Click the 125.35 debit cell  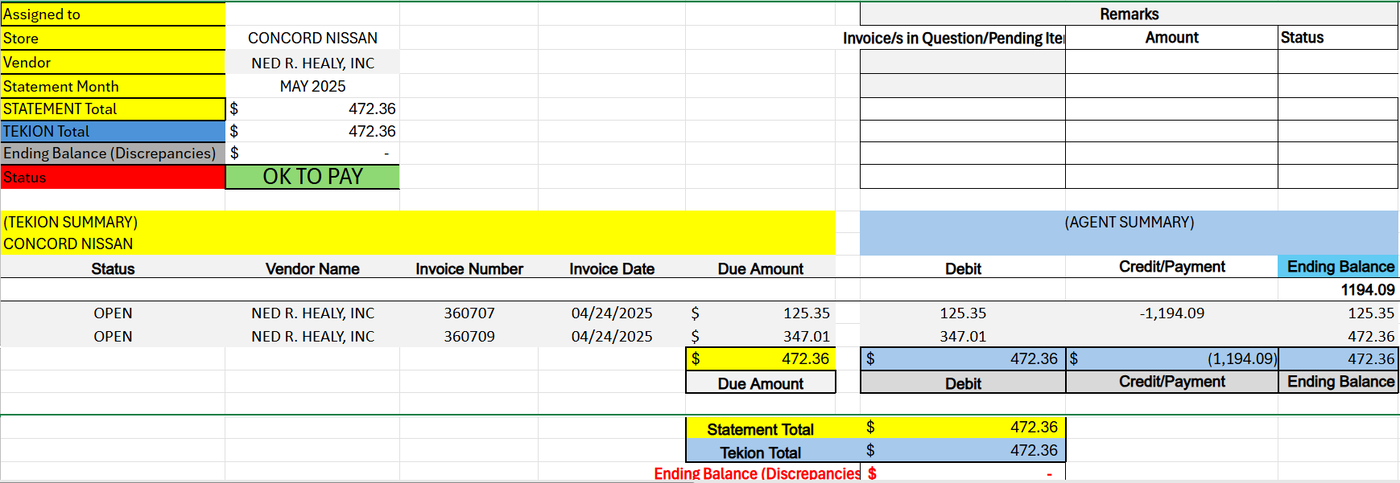pyautogui.click(x=963, y=313)
